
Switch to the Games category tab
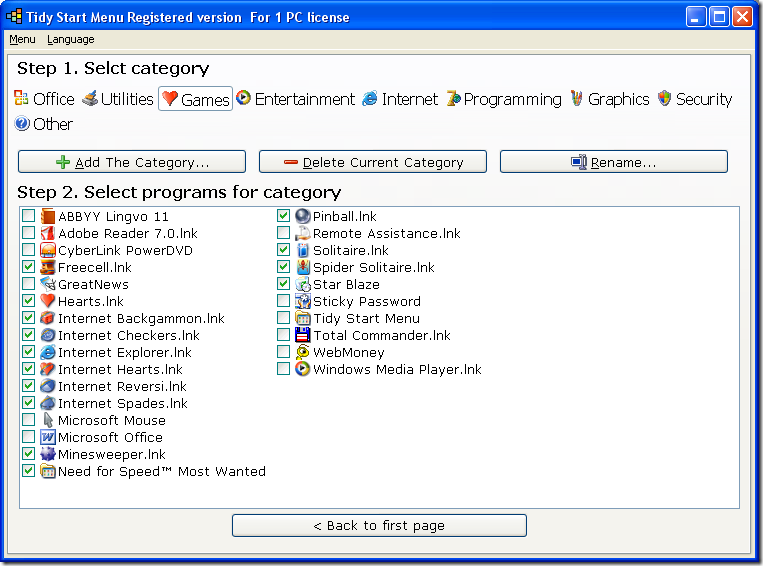[196, 99]
